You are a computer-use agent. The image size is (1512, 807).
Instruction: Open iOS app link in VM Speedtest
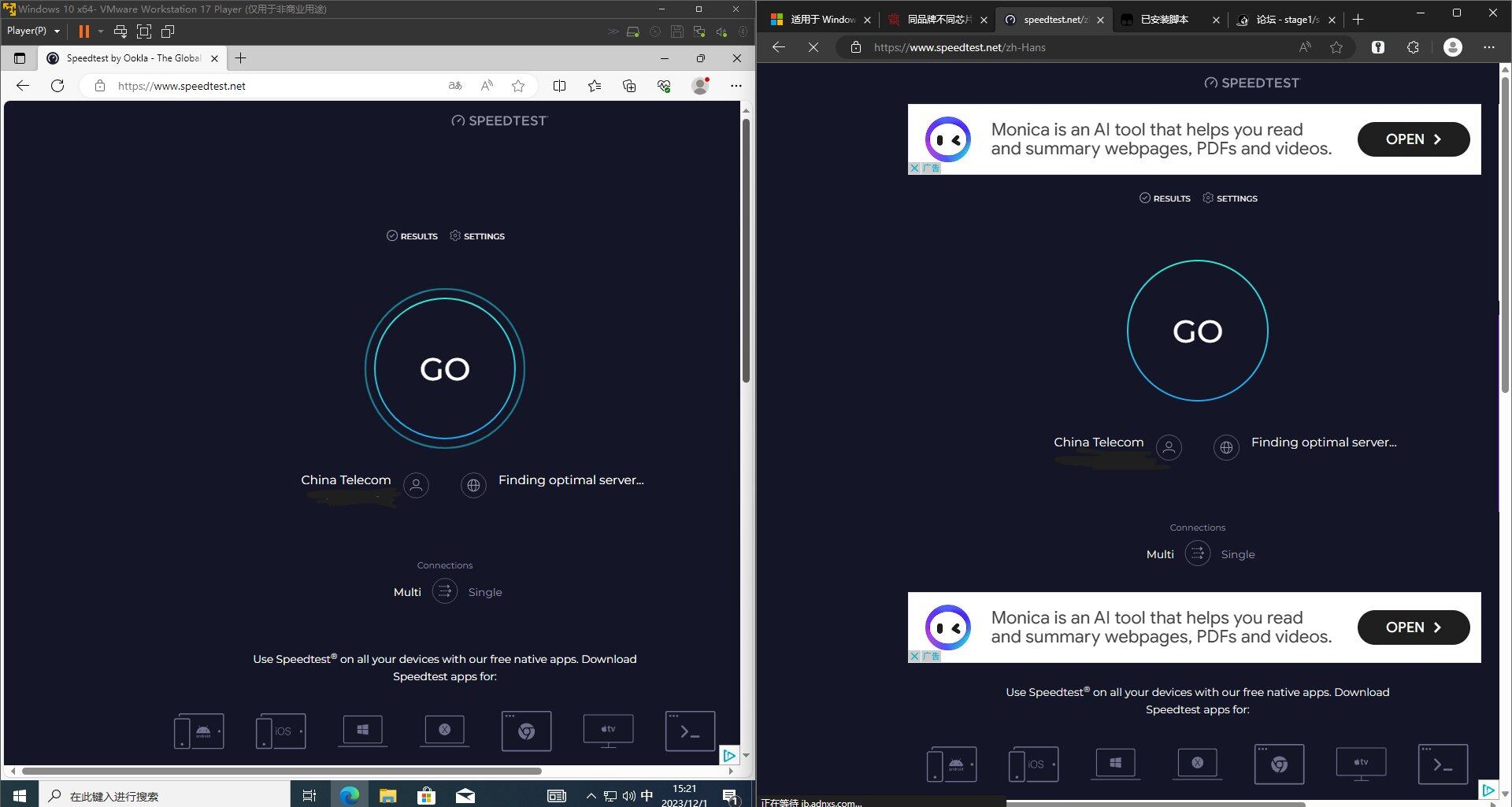point(281,731)
